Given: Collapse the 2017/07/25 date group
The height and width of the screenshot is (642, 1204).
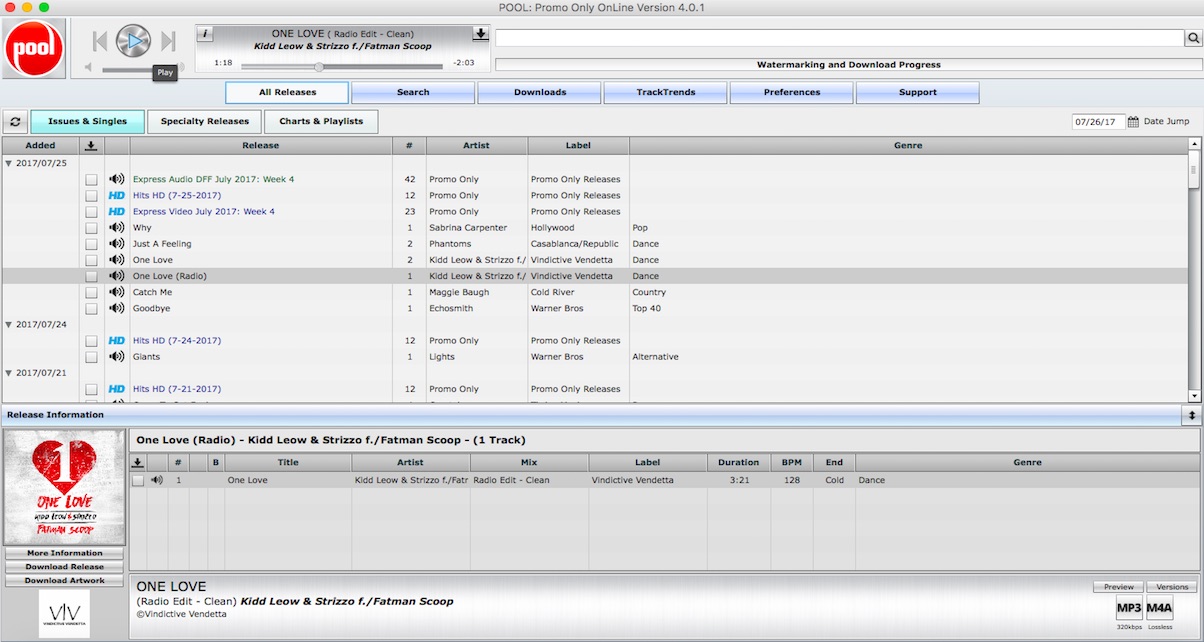Looking at the screenshot, I should tap(9, 163).
